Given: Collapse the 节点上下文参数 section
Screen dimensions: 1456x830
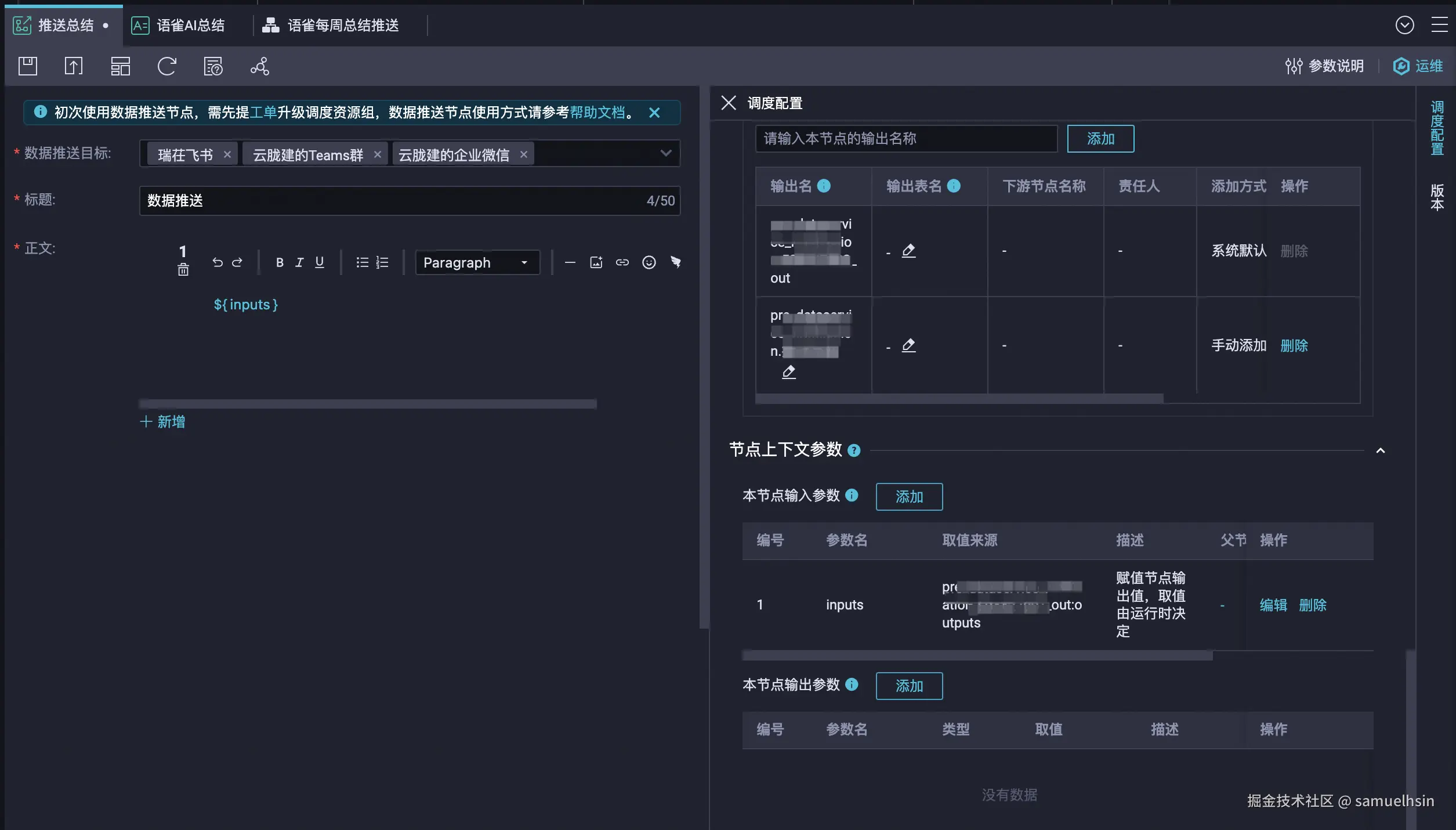Looking at the screenshot, I should click(1381, 450).
